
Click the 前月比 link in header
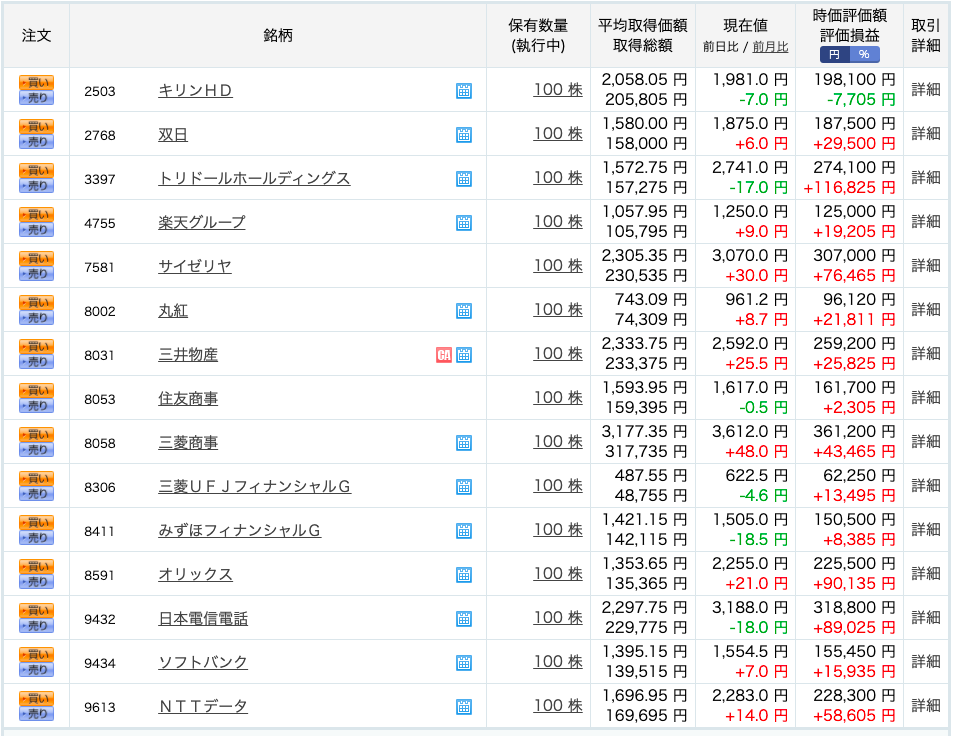770,47
